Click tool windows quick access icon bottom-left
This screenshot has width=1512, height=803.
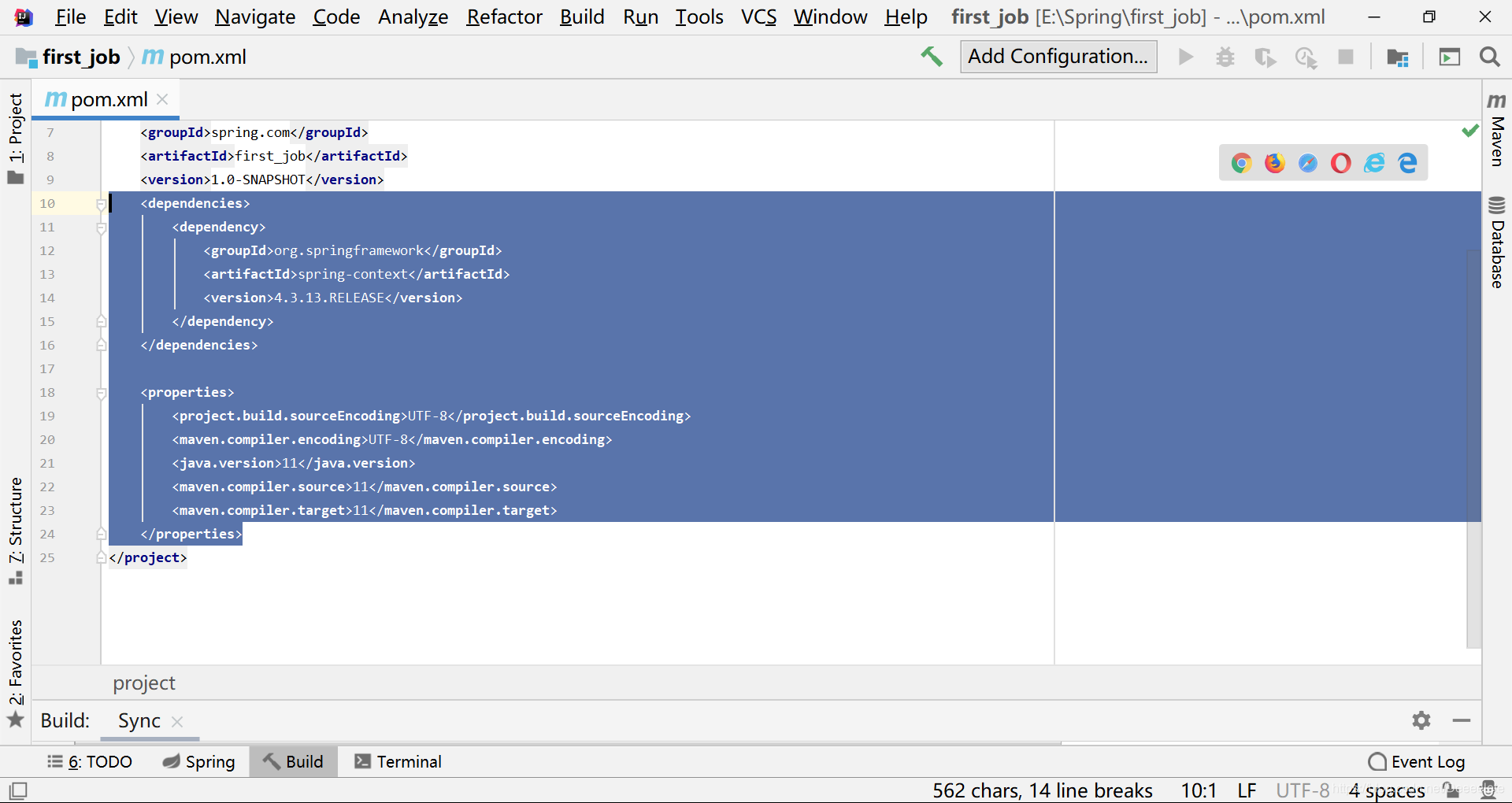click(x=18, y=790)
